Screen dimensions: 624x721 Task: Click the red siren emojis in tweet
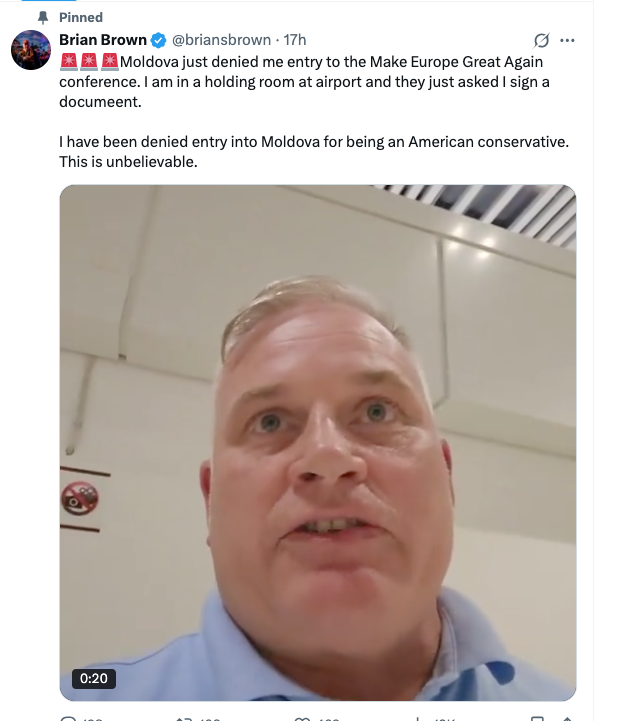(x=89, y=62)
